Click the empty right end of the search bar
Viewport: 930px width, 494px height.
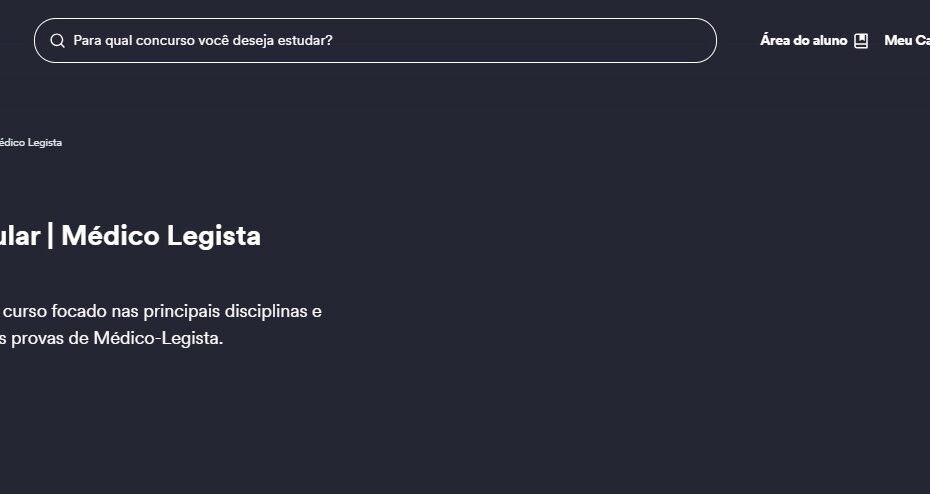(x=652, y=40)
